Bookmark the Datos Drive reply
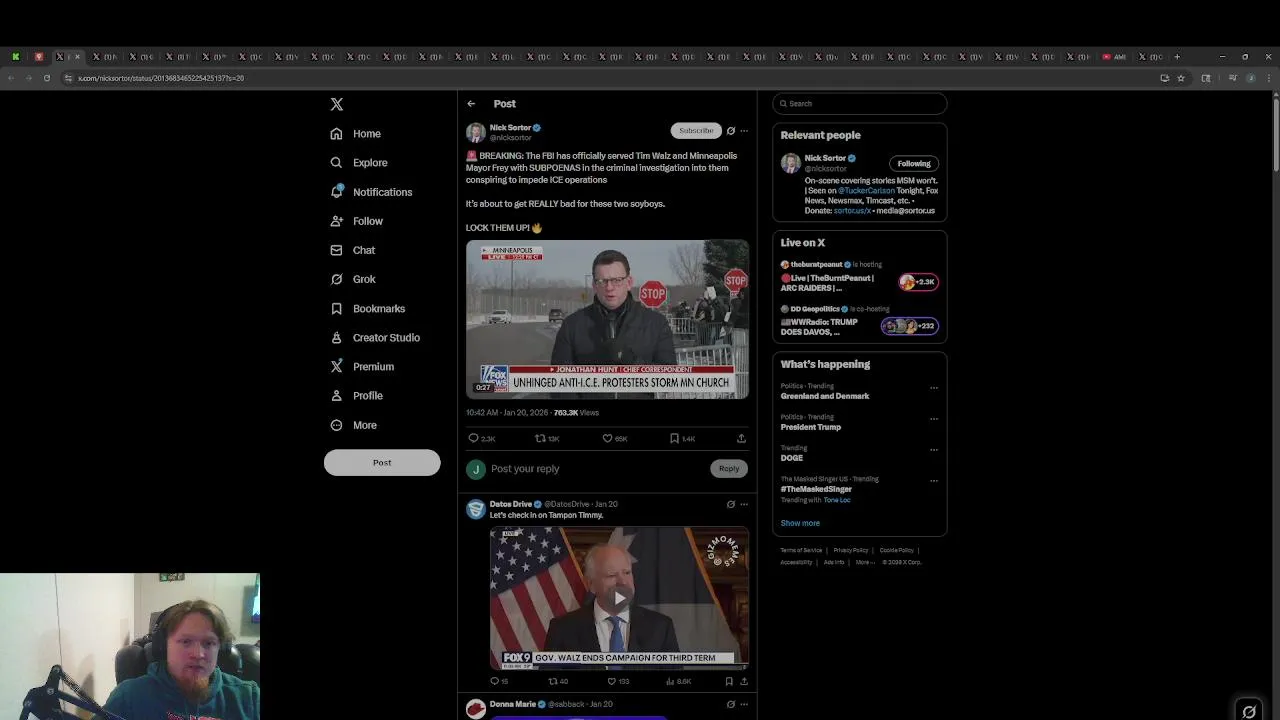The height and width of the screenshot is (720, 1280). point(729,682)
